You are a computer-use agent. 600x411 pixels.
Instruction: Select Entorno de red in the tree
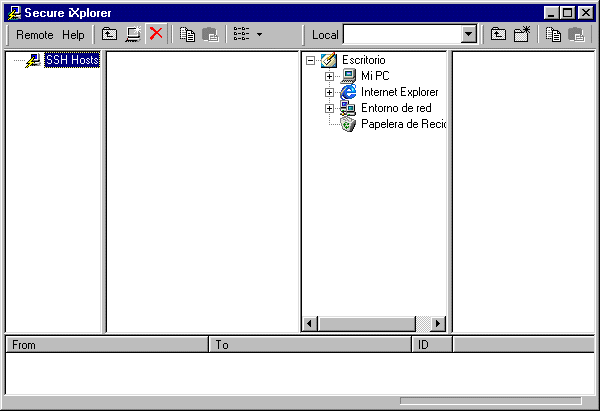tap(396, 108)
